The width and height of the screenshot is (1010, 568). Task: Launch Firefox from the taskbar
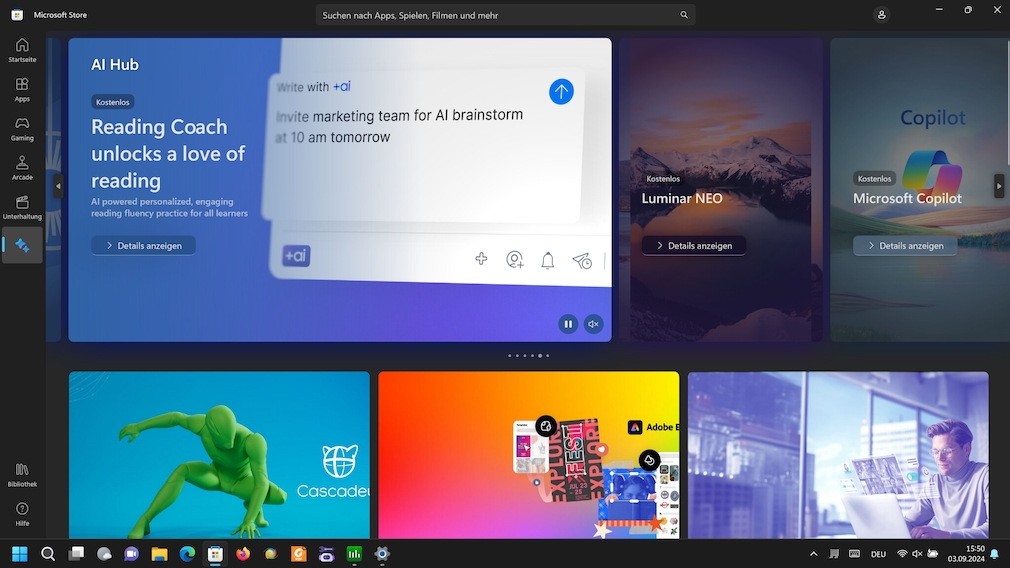tap(243, 554)
